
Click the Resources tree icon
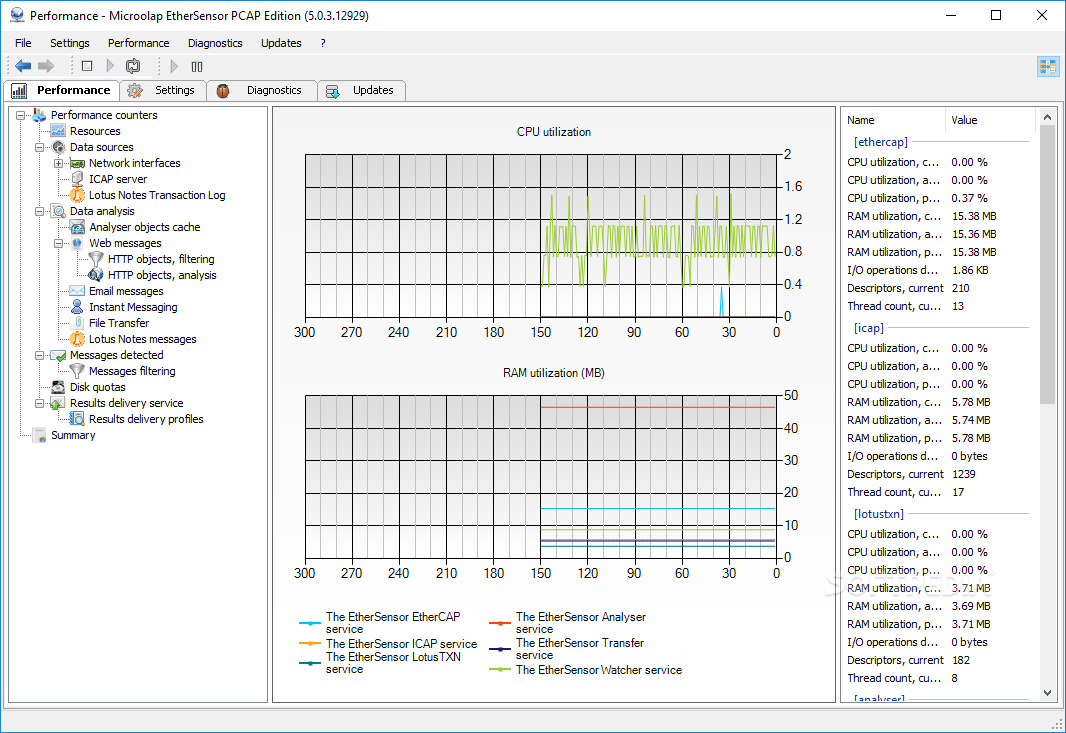(x=58, y=131)
